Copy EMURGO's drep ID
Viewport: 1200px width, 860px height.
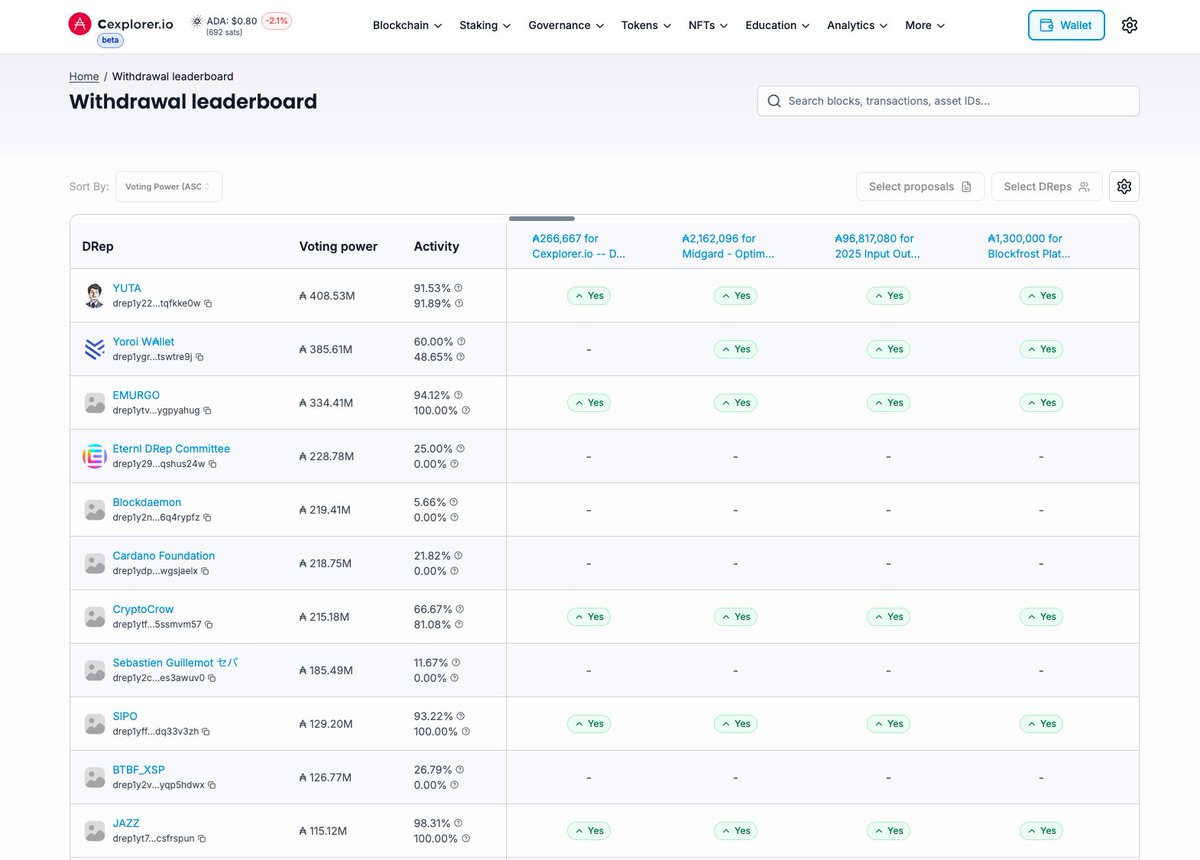207,410
